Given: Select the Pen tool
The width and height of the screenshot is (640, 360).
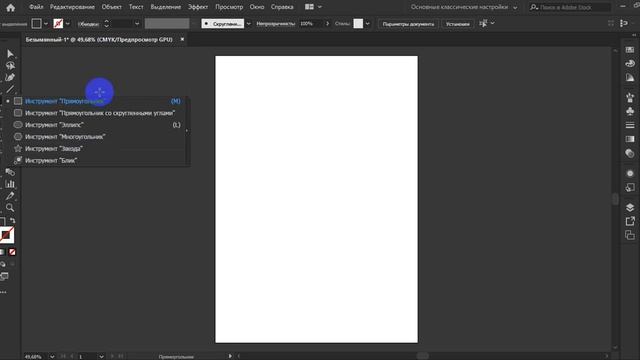Looking at the screenshot, I should pyautogui.click(x=10, y=78).
